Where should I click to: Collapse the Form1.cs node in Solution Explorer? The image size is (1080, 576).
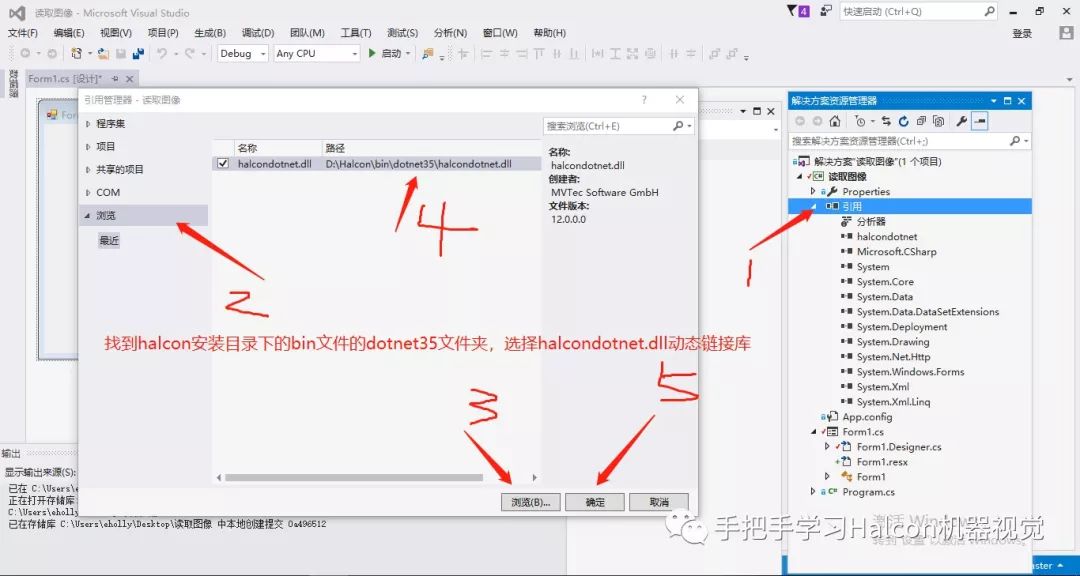point(813,431)
